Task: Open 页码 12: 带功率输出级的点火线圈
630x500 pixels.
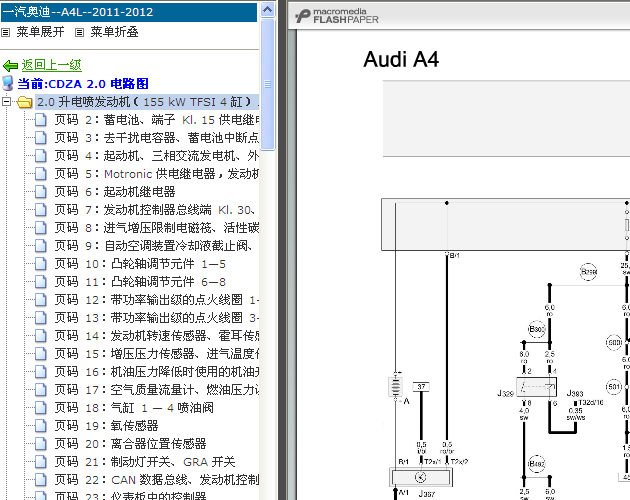Action: [157, 300]
